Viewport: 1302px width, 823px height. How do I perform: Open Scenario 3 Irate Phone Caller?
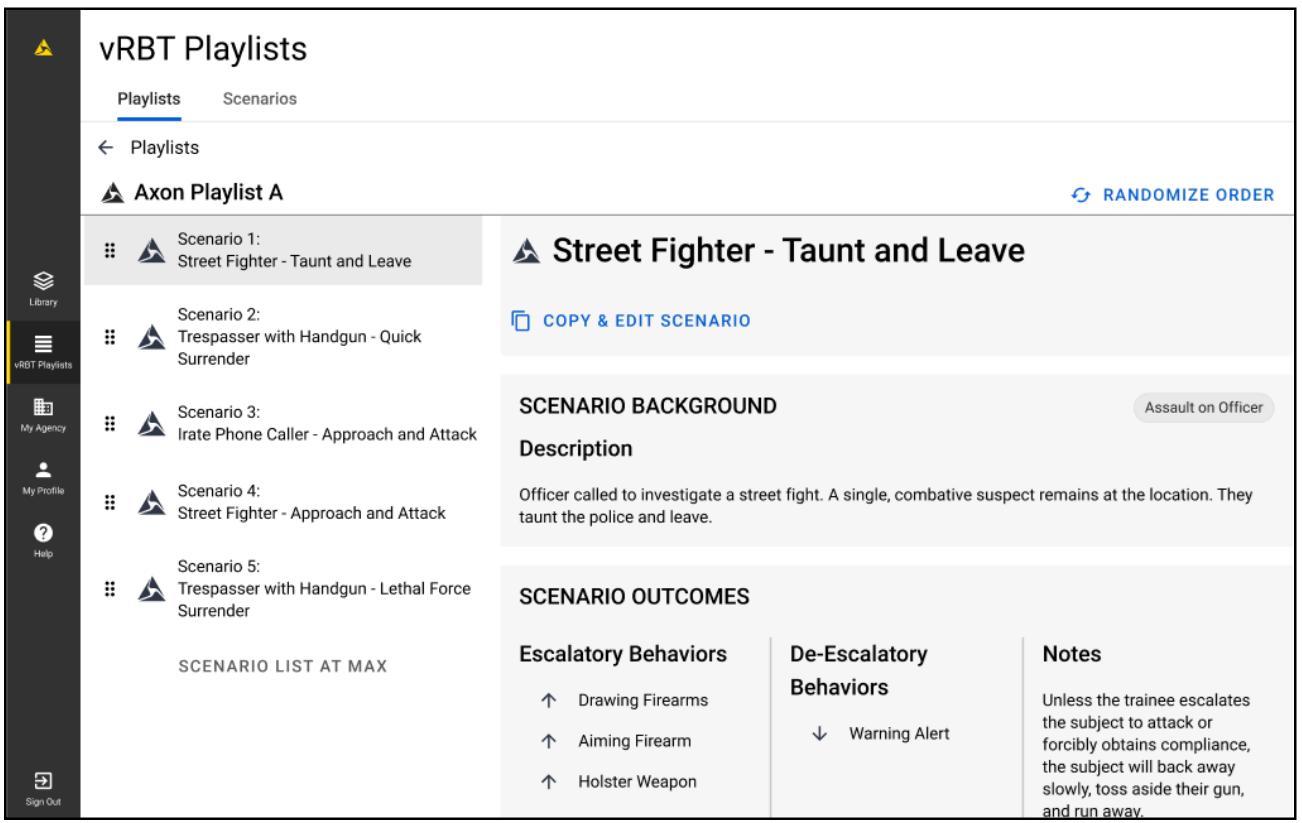pos(326,424)
